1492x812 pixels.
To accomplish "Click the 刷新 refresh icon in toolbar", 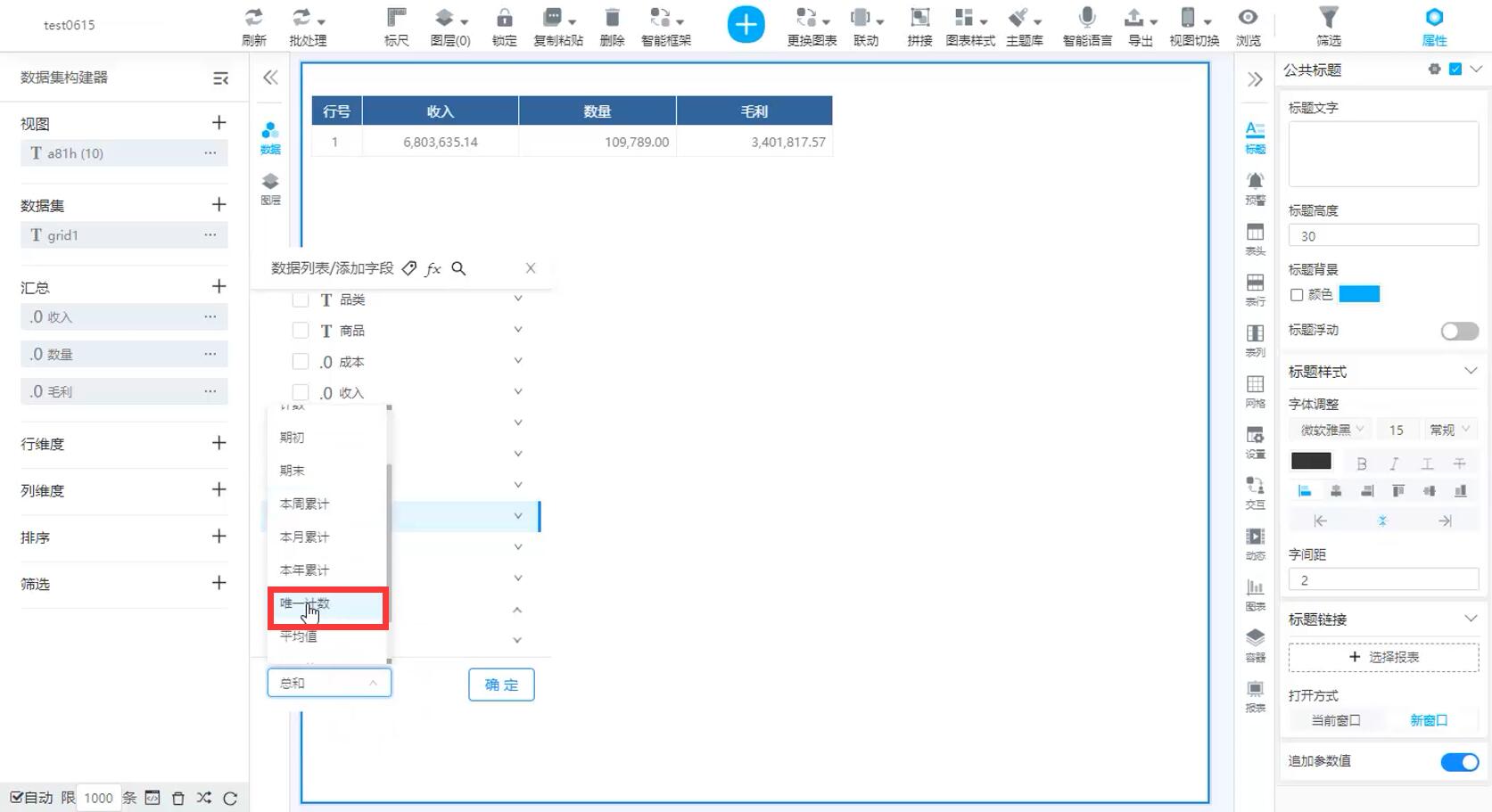I will point(254,18).
